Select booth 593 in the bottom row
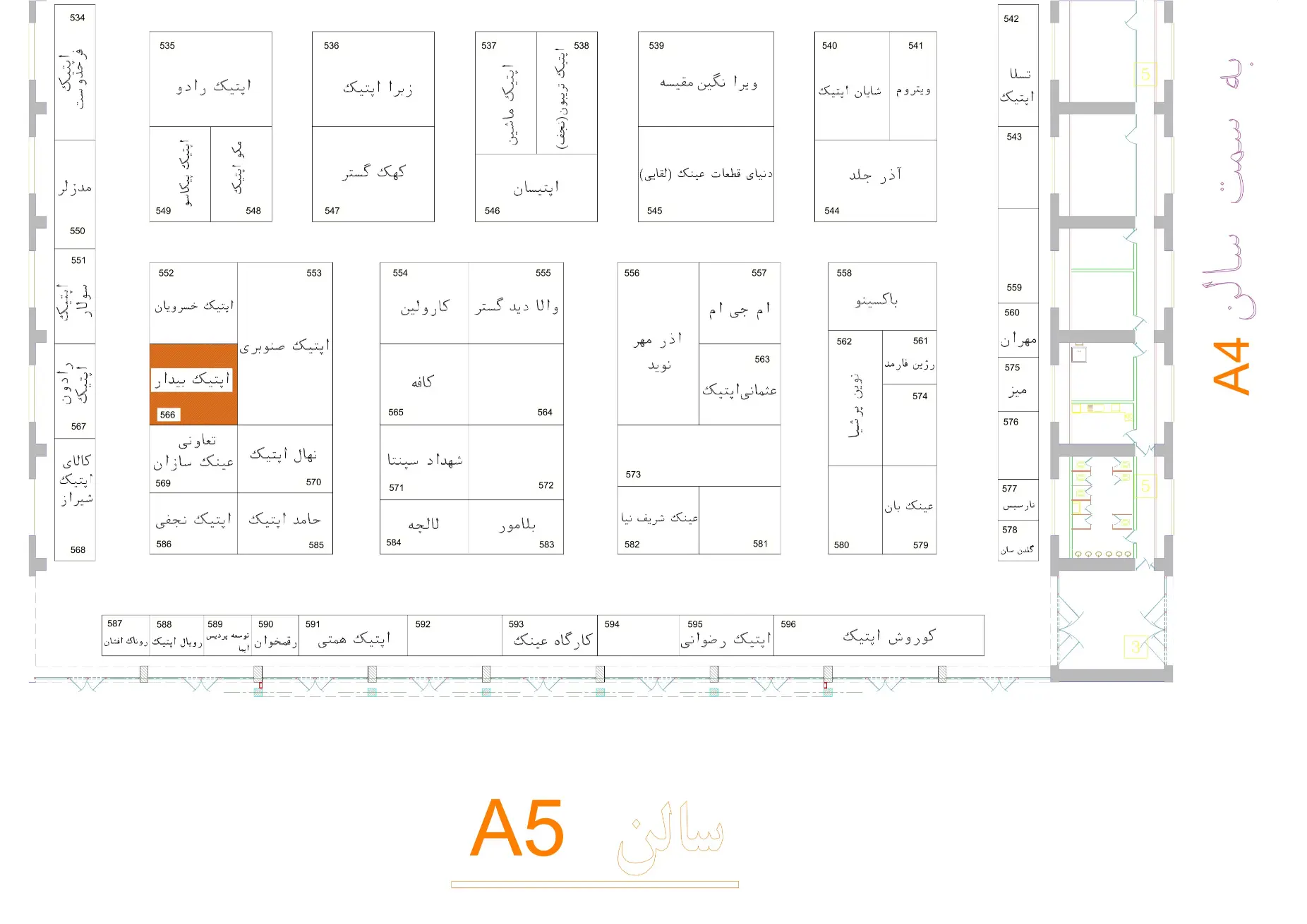Image resolution: width=1307 pixels, height=924 pixels. pos(549,636)
